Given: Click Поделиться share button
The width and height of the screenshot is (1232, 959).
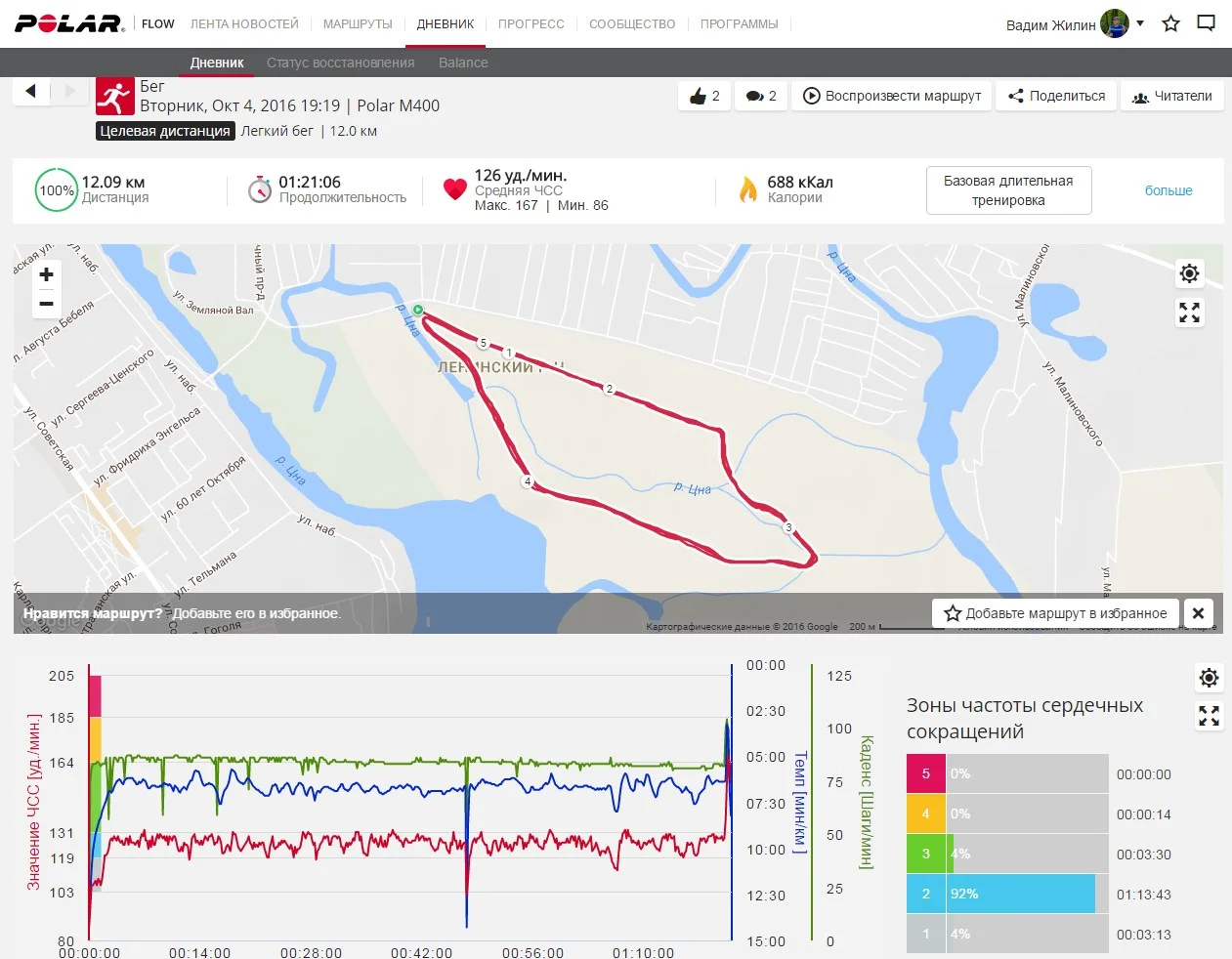Looking at the screenshot, I should coord(1056,96).
